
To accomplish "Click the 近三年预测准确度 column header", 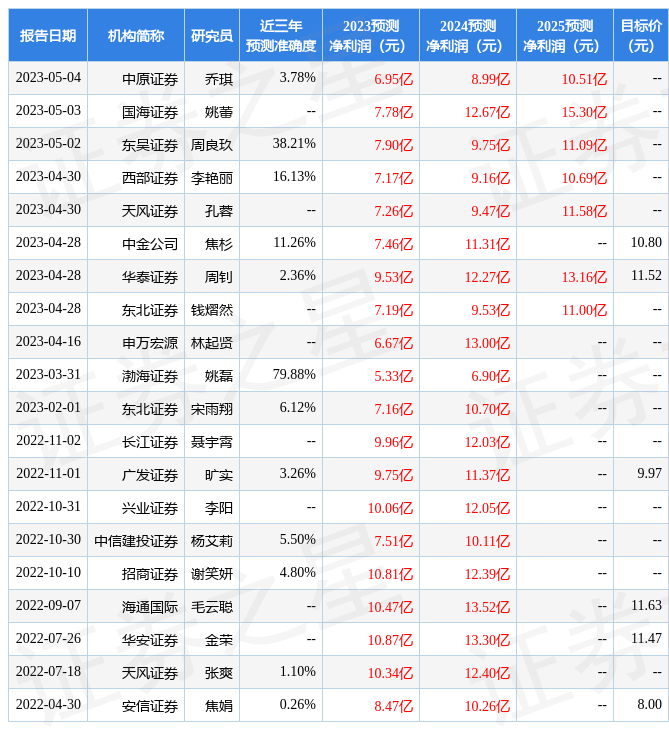I will pos(281,35).
